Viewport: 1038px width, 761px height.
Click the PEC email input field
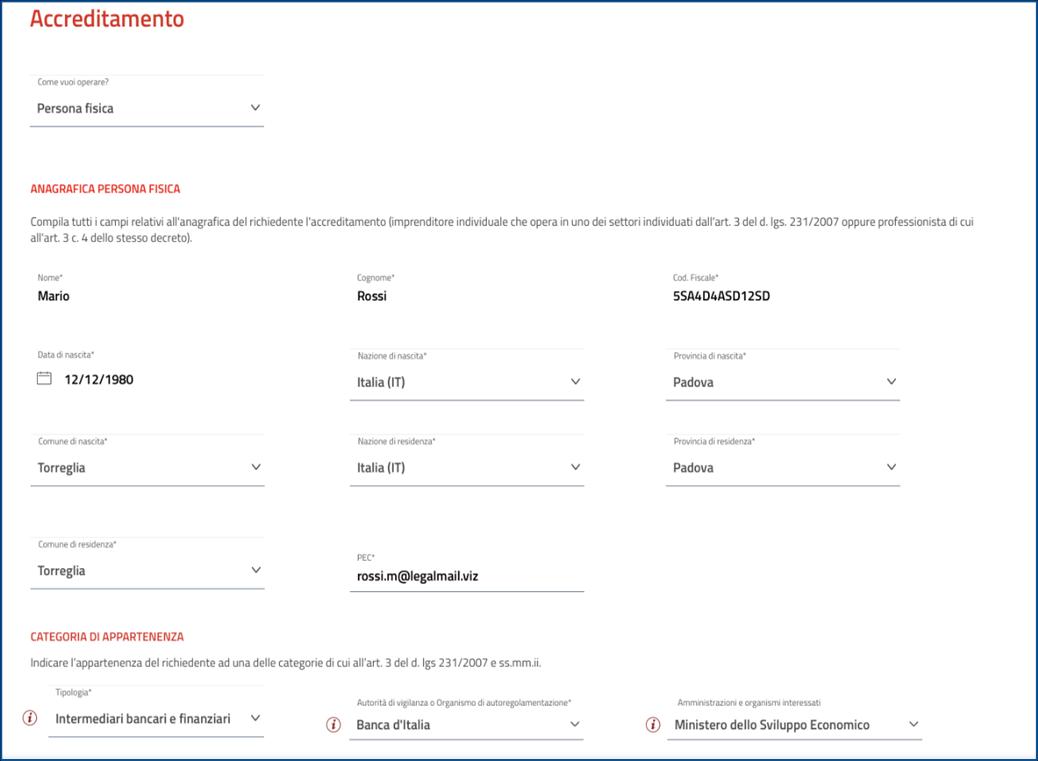[466, 576]
